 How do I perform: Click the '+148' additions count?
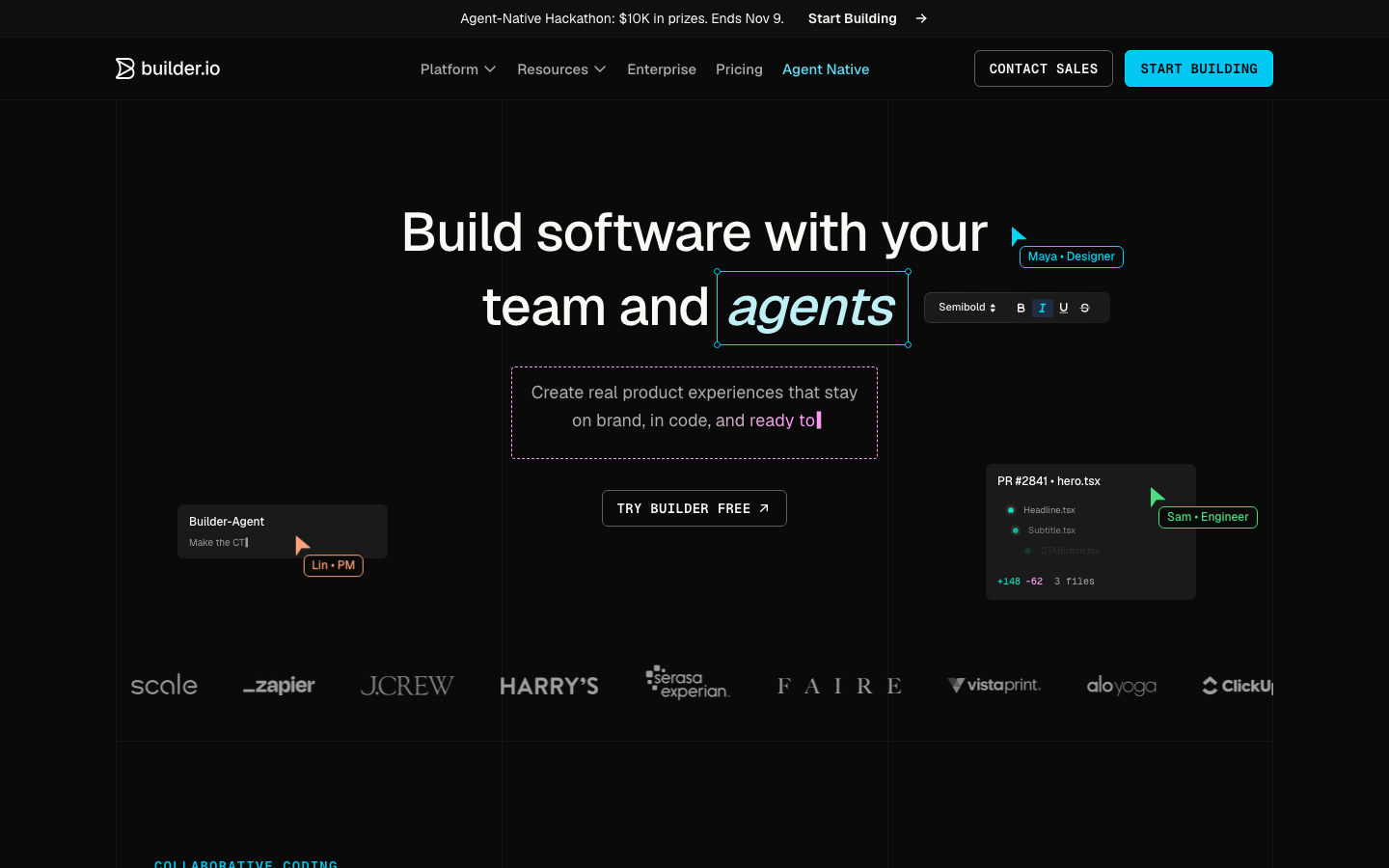[1009, 582]
